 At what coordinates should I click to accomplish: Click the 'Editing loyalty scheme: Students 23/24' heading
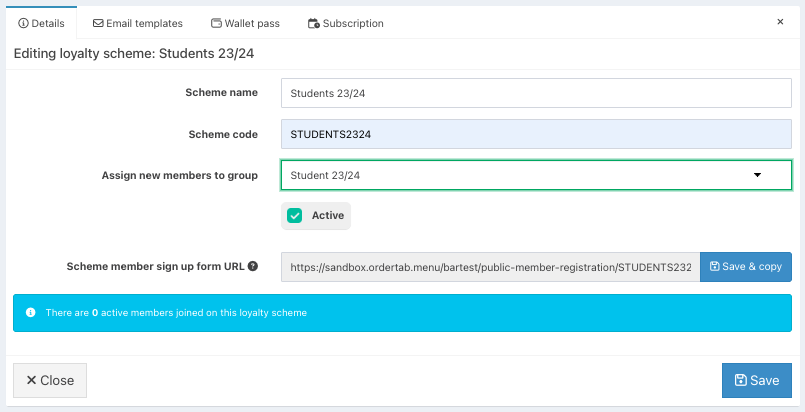coord(133,54)
